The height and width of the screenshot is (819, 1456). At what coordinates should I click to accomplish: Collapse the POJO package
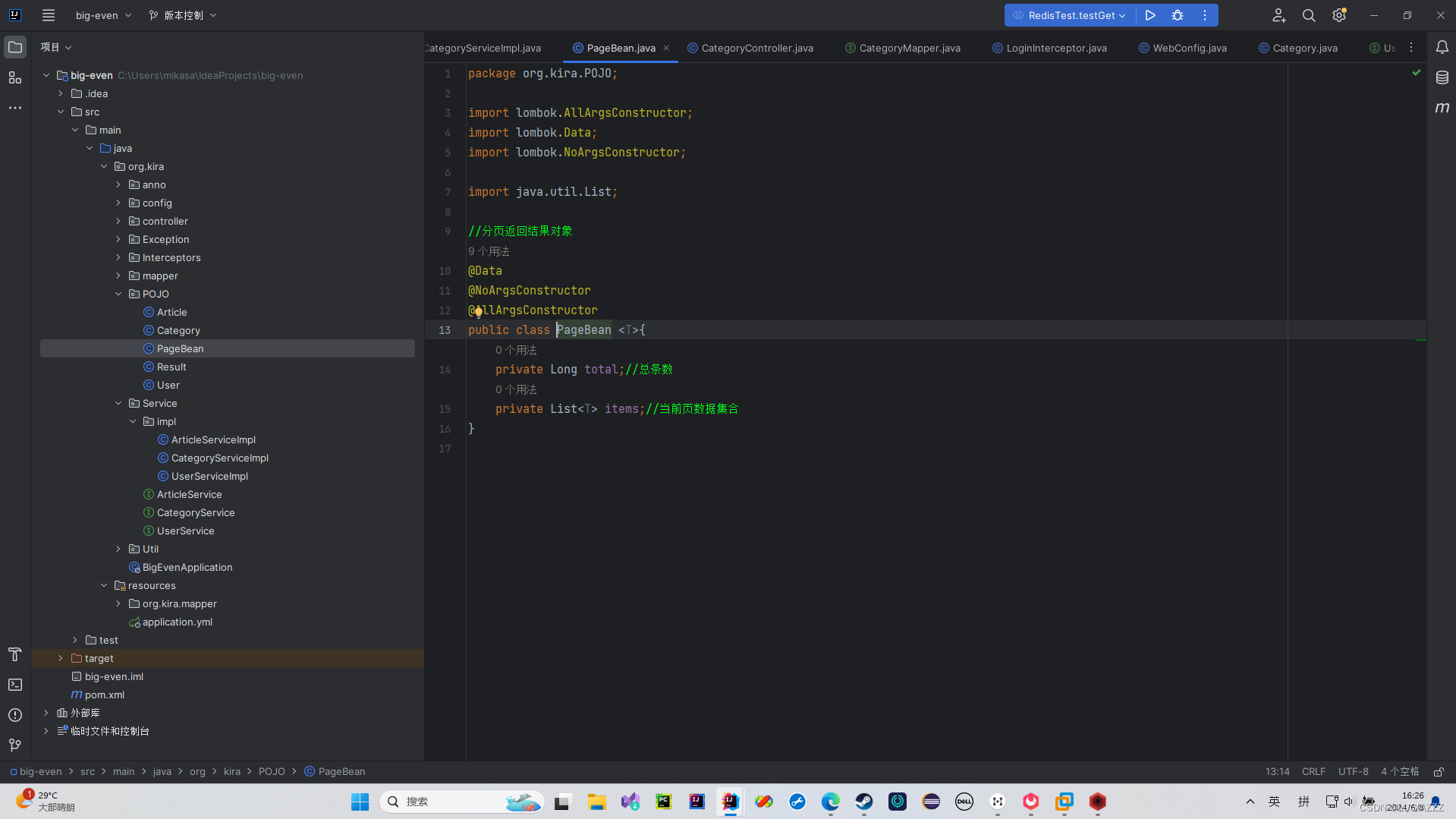pos(118,295)
